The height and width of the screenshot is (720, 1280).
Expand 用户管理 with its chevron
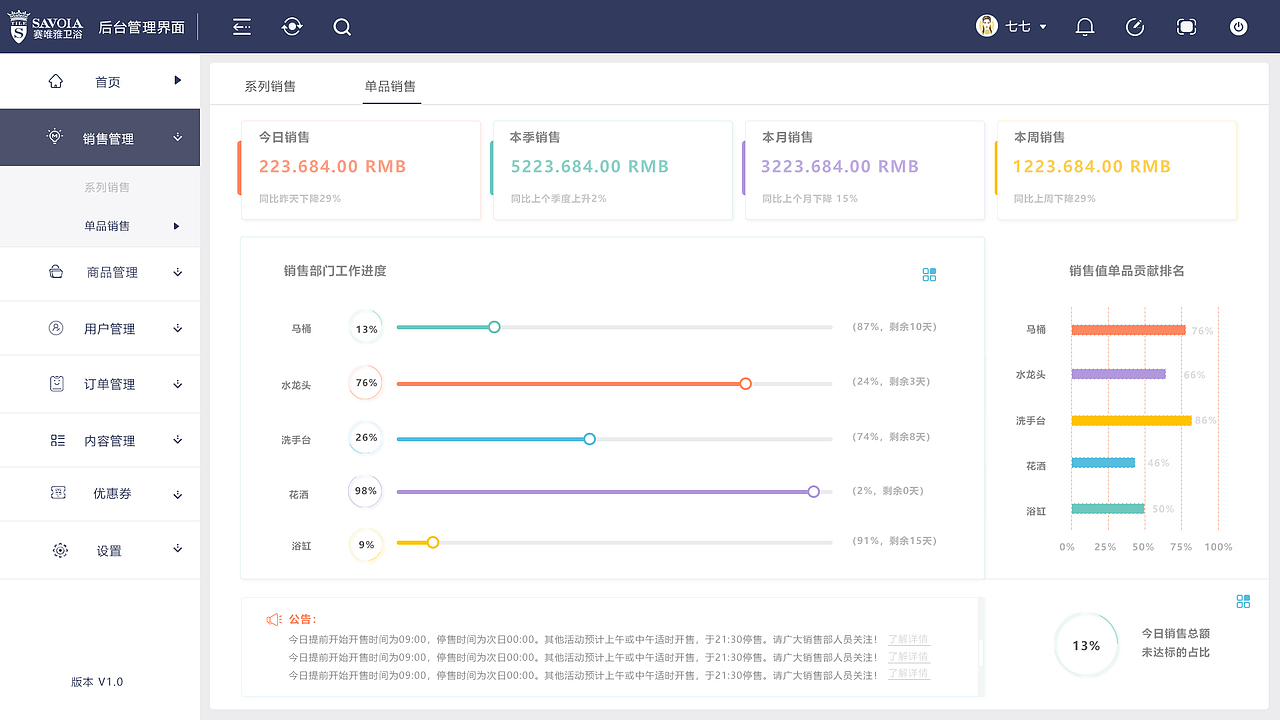pos(178,328)
